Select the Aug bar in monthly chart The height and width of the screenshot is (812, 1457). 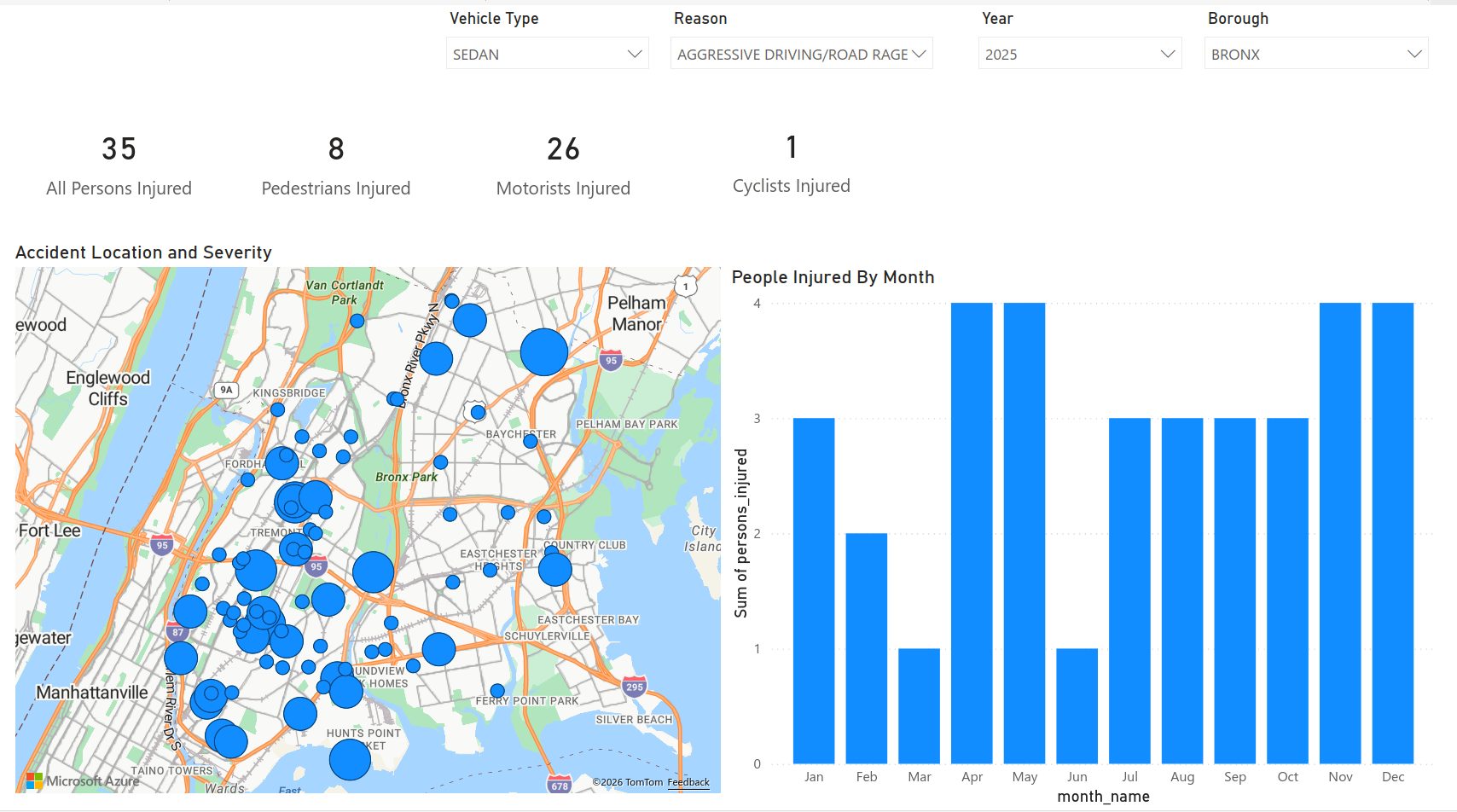(1182, 590)
